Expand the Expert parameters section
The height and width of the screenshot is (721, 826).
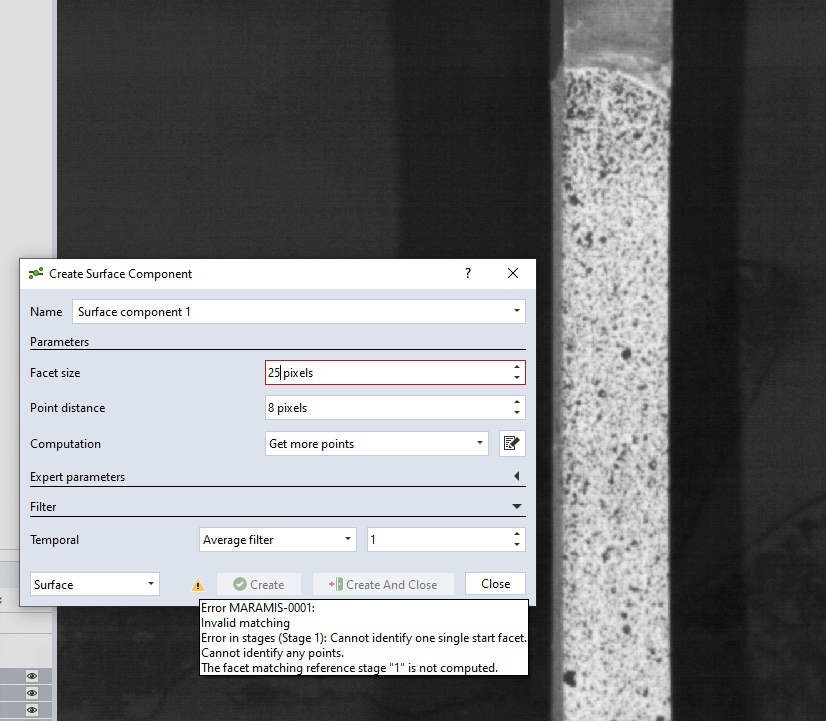516,477
